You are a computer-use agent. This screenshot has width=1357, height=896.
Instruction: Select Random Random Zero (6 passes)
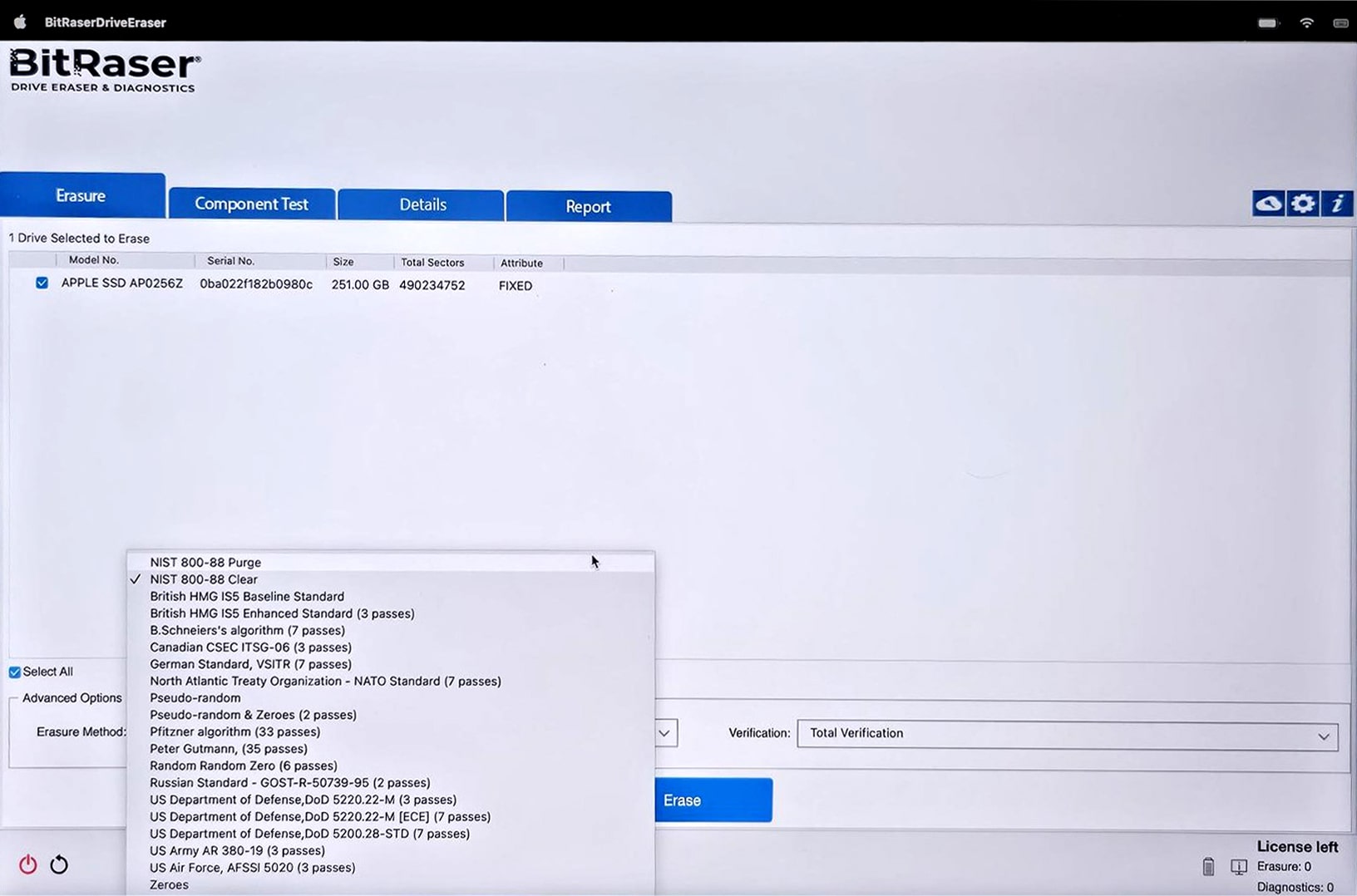click(x=391, y=766)
